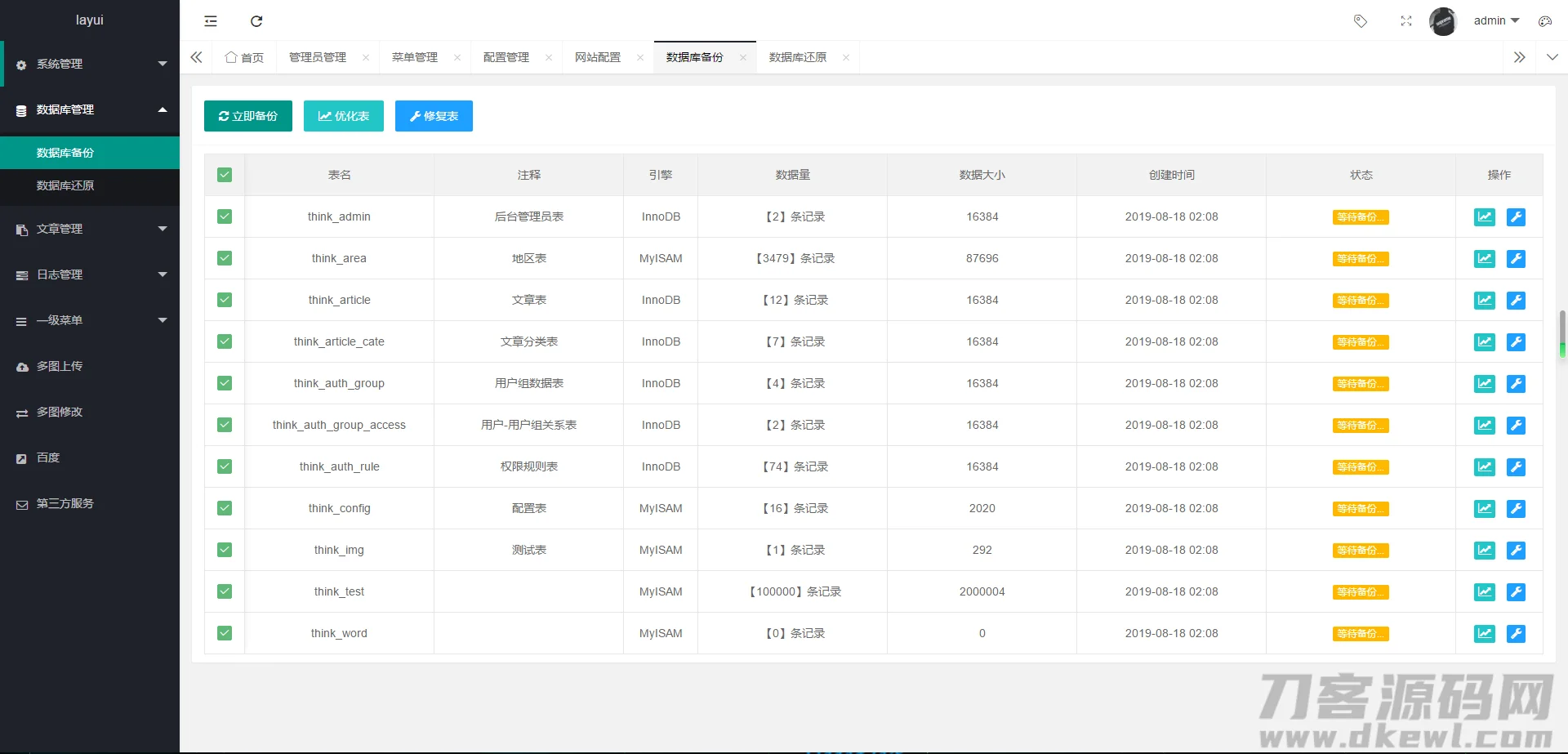Expand the 文章管理 sidebar menu
Image resolution: width=1568 pixels, height=754 pixels.
(x=90, y=229)
